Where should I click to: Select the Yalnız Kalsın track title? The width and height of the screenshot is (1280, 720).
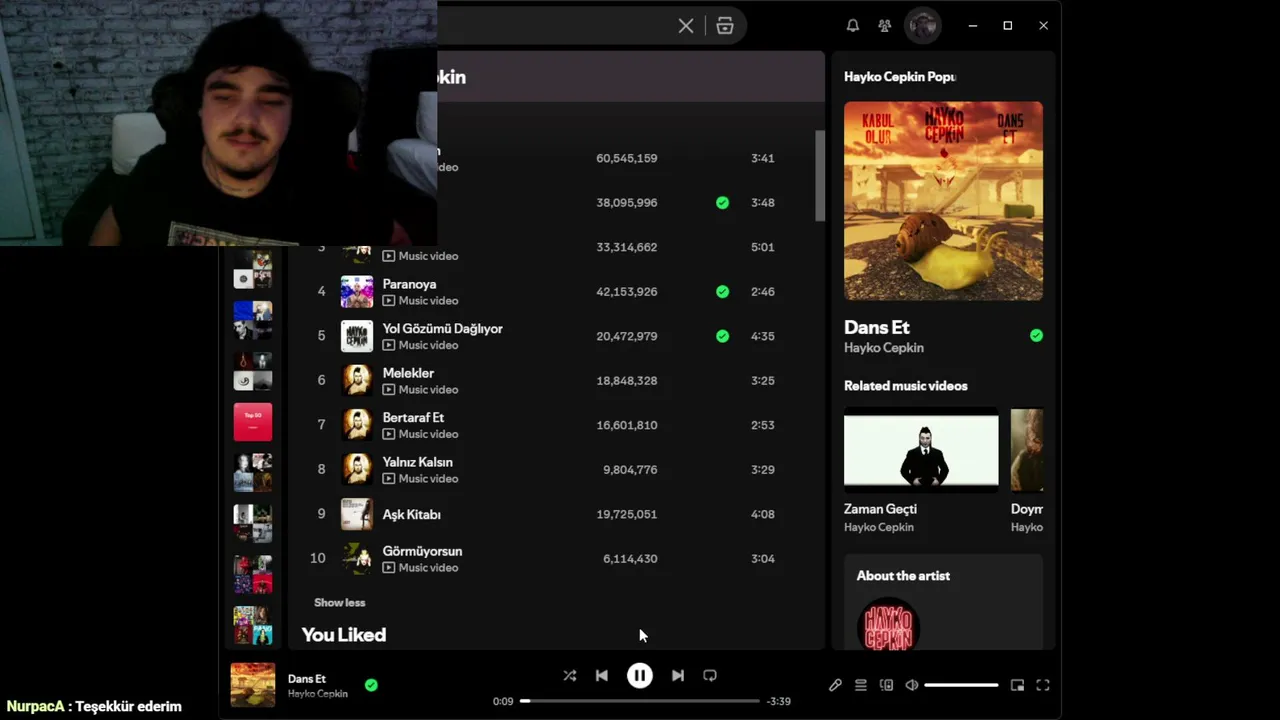coord(417,462)
